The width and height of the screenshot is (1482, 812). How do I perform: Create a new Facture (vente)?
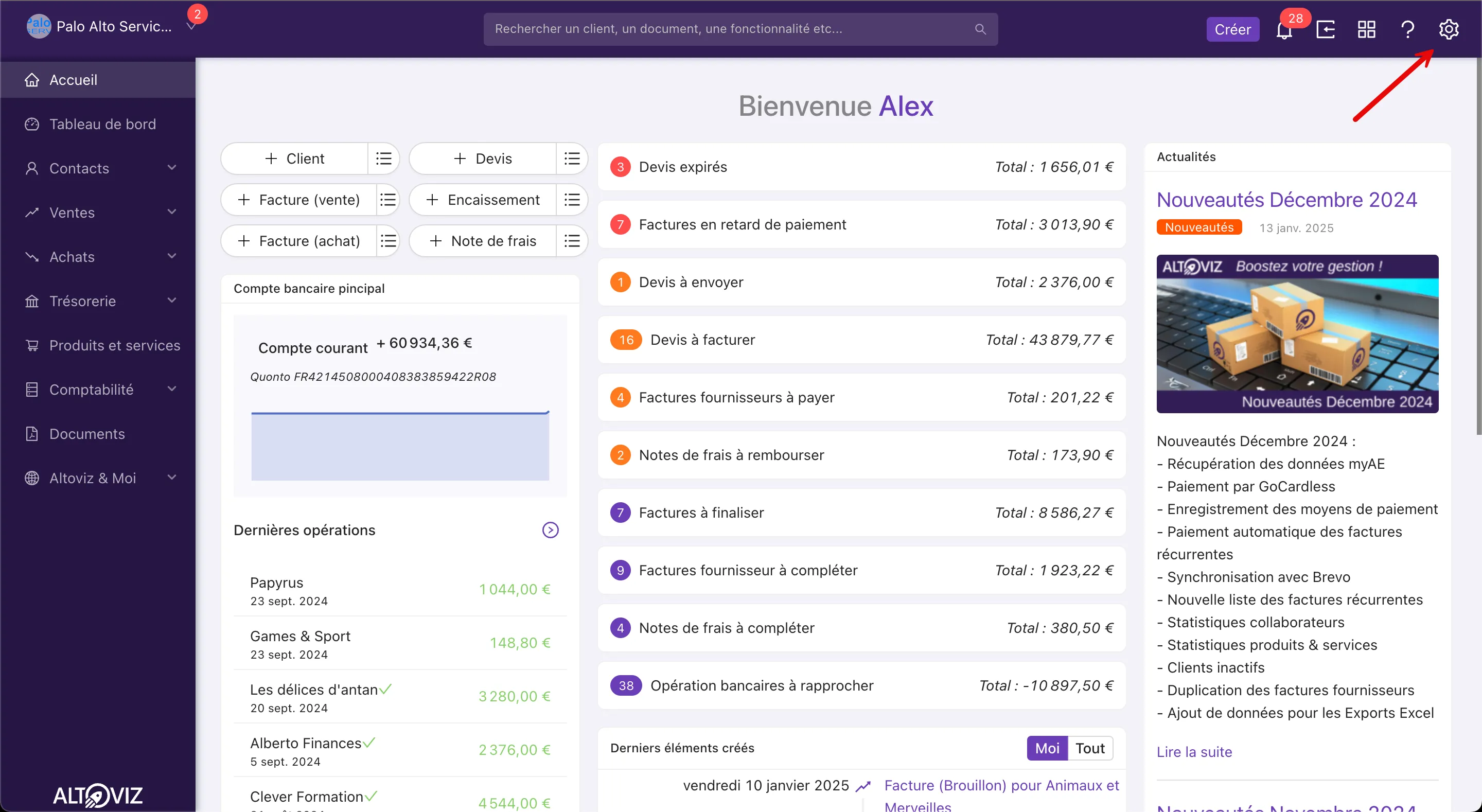point(298,200)
